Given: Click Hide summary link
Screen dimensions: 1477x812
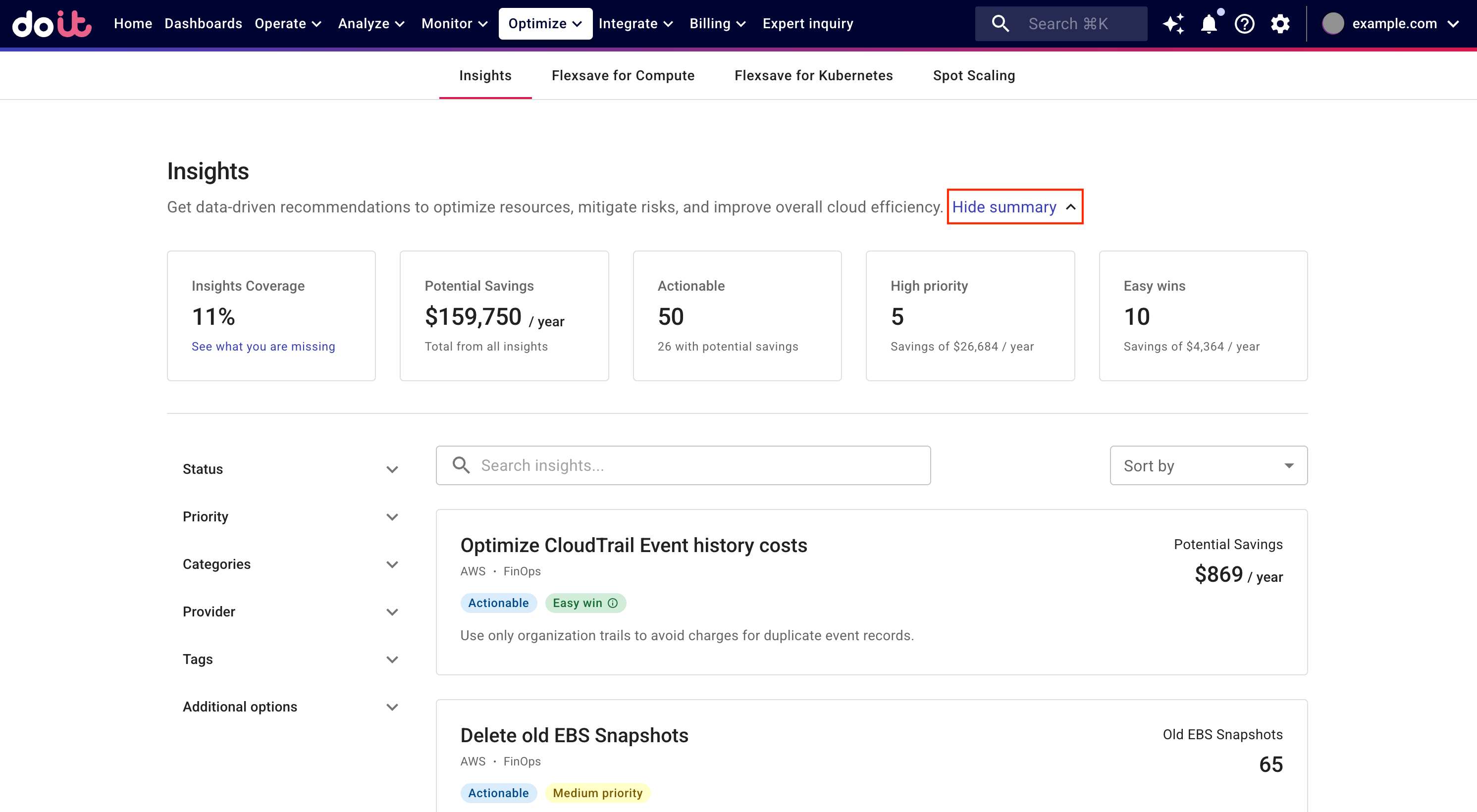Looking at the screenshot, I should (x=1014, y=207).
